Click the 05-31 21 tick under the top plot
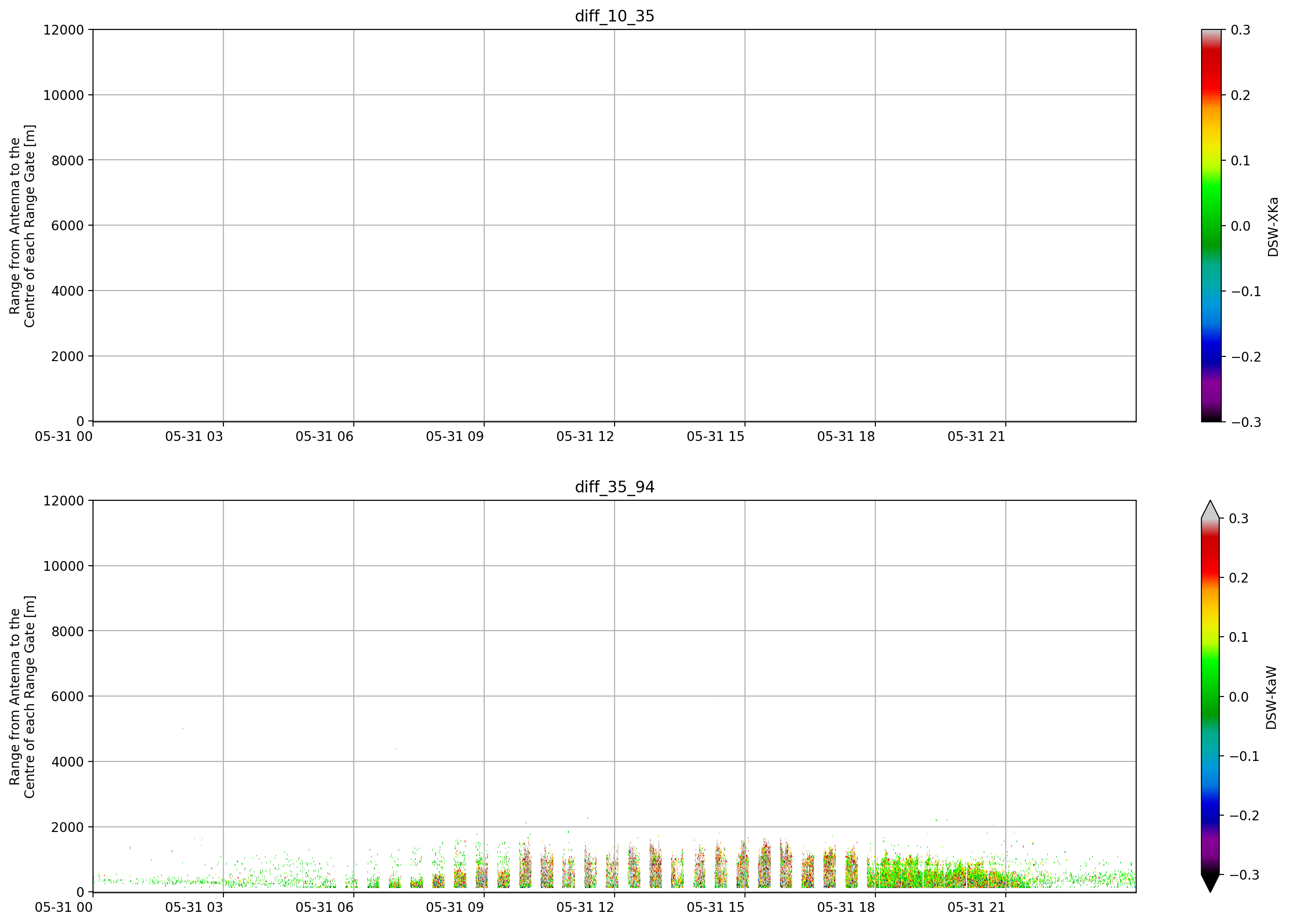Image resolution: width=1289 pixels, height=924 pixels. 976,437
